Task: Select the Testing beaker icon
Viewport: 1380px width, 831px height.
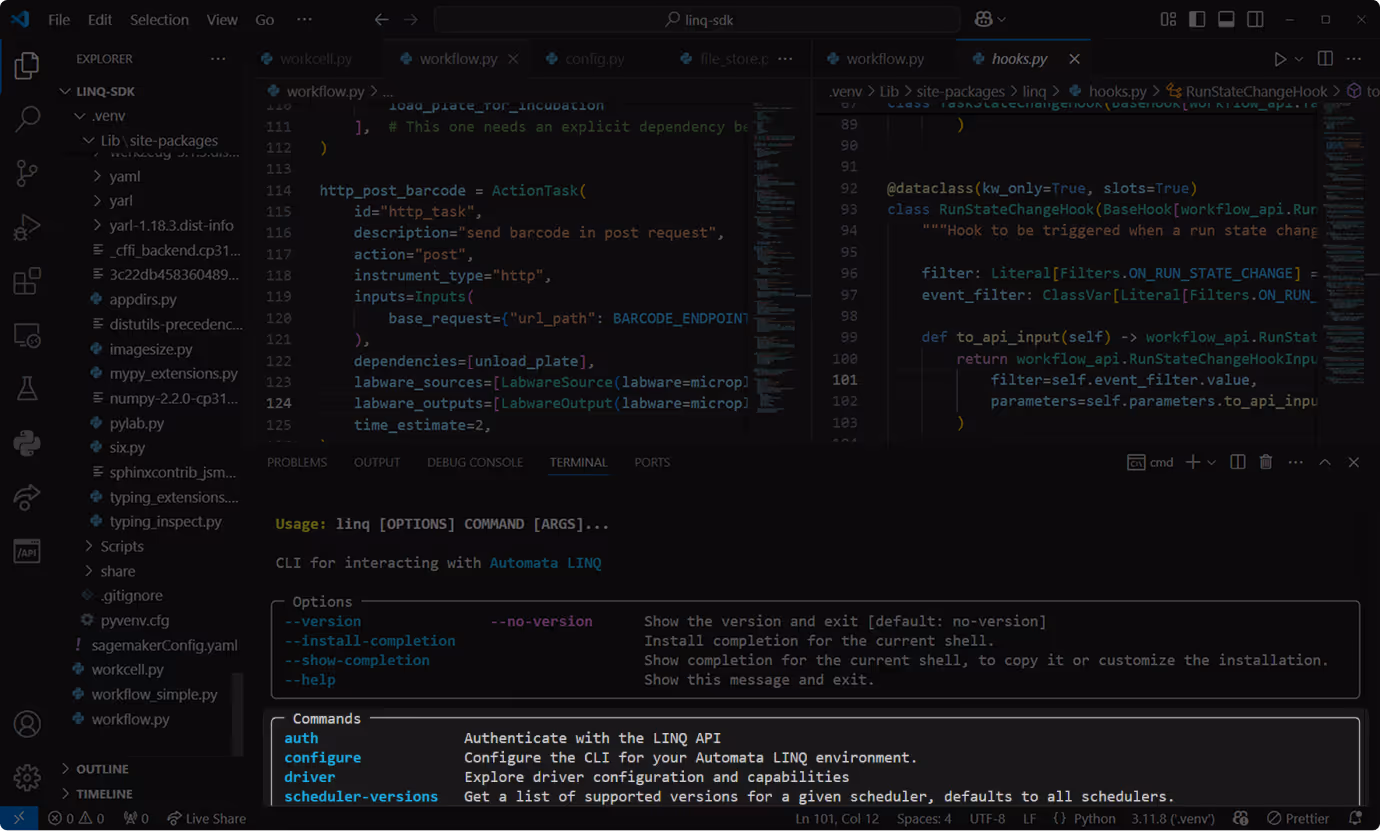Action: (26, 388)
